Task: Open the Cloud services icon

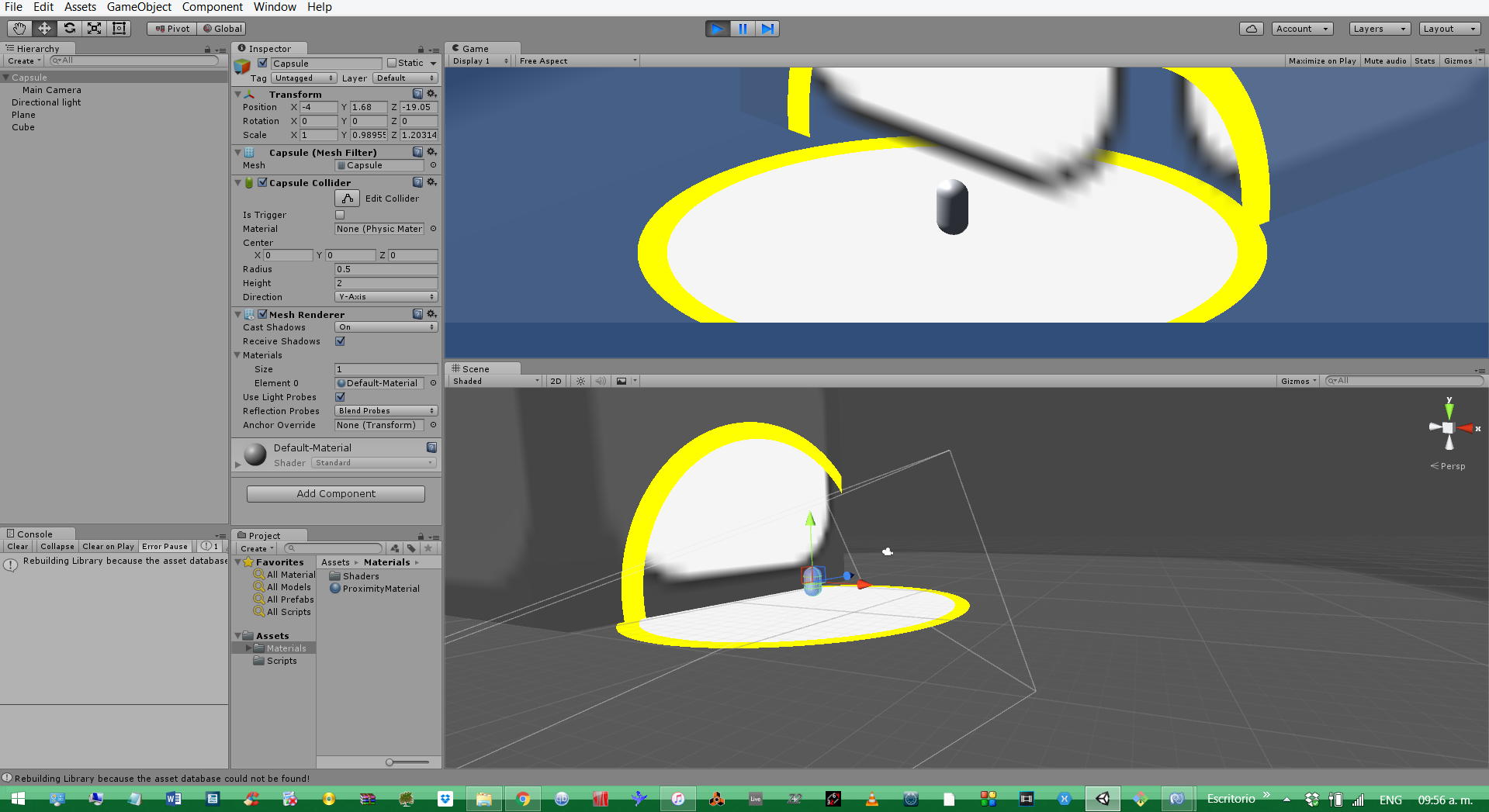Action: coord(1252,29)
